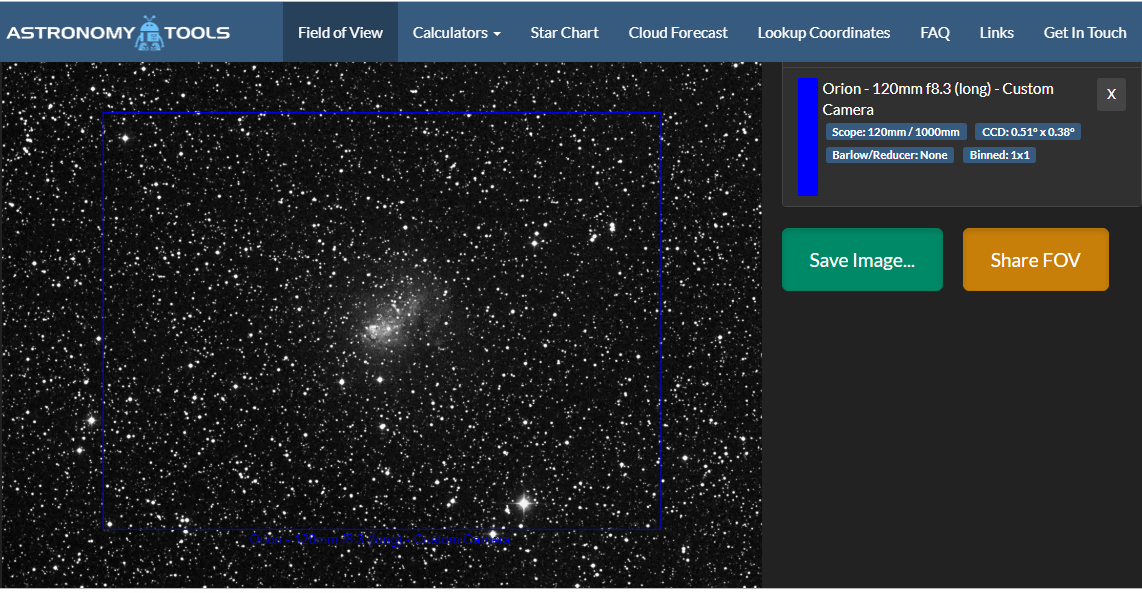Open the Cloud Forecast page
This screenshot has height=593, width=1142.
tap(677, 32)
